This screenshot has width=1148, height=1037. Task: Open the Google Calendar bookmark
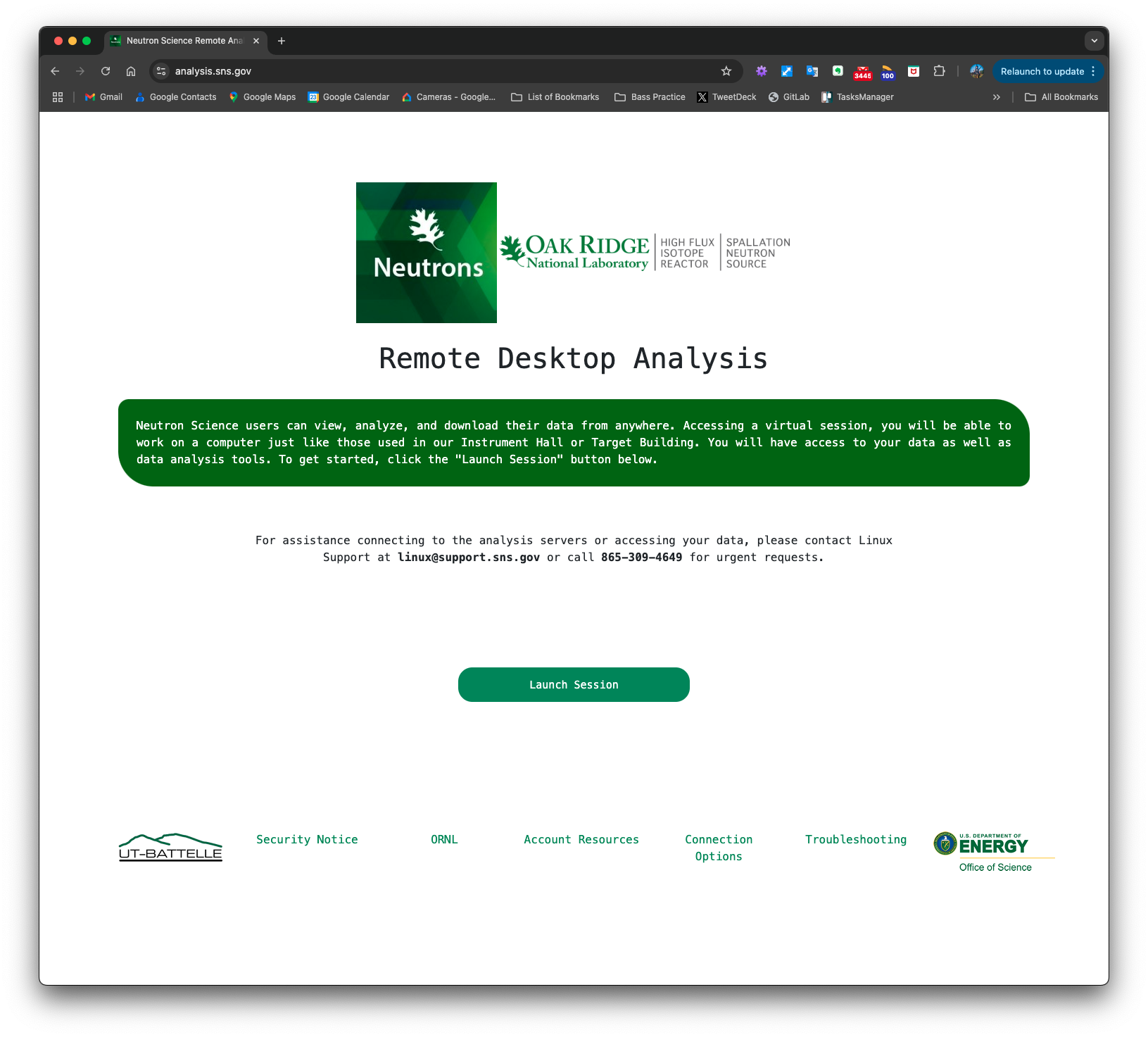(x=348, y=97)
